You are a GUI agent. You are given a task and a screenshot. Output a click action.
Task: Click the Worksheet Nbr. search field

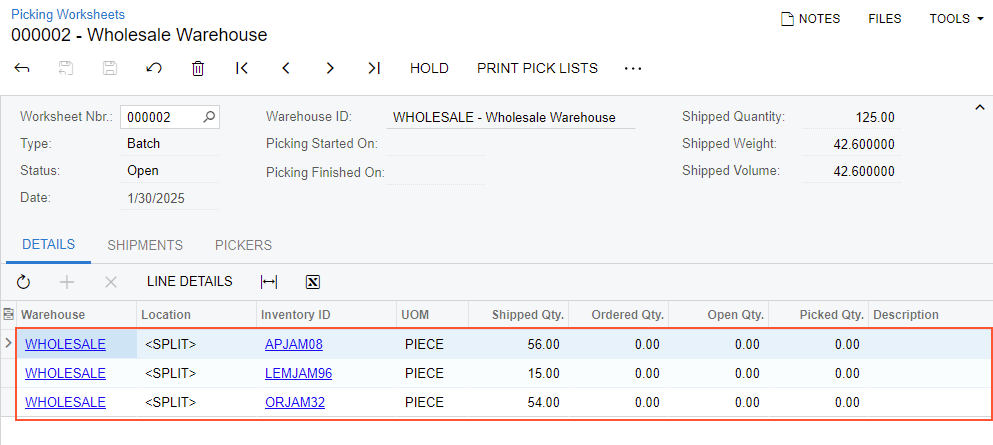(x=160, y=117)
